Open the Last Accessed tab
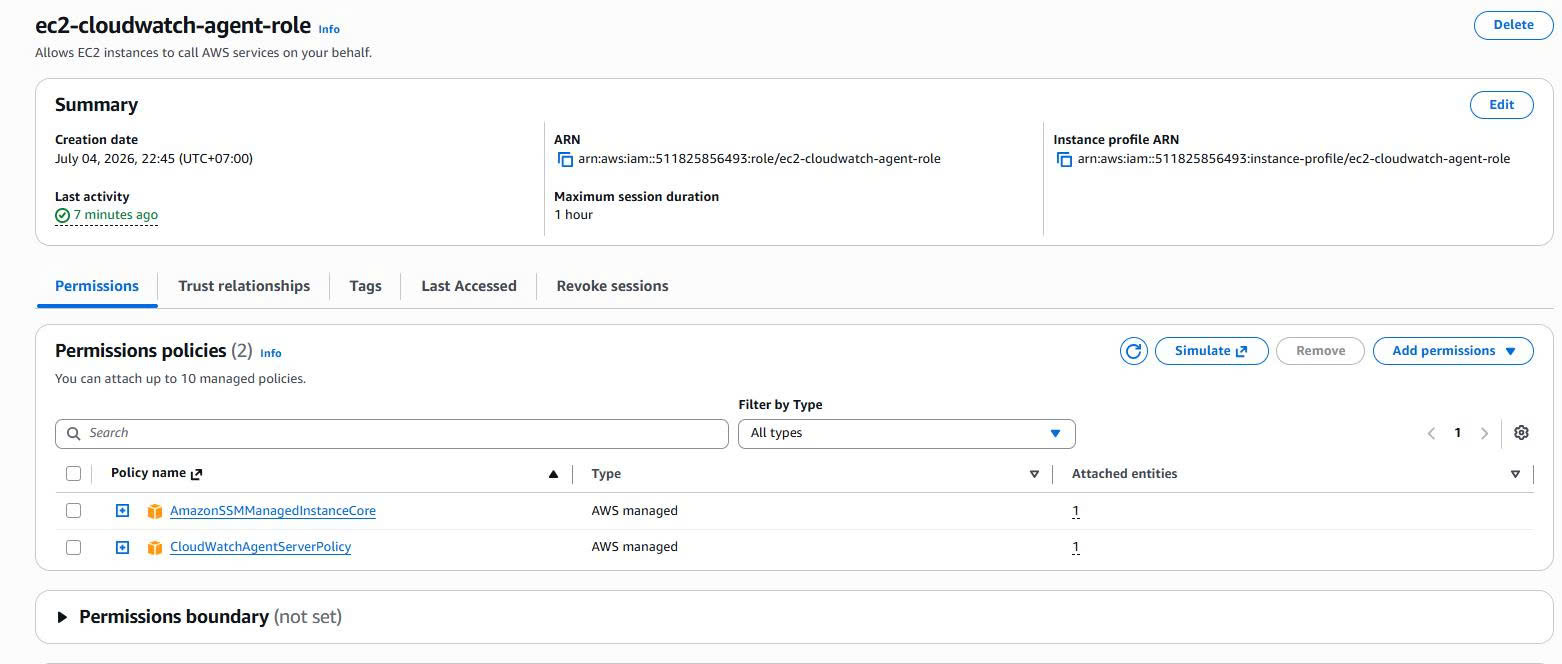 [x=469, y=286]
